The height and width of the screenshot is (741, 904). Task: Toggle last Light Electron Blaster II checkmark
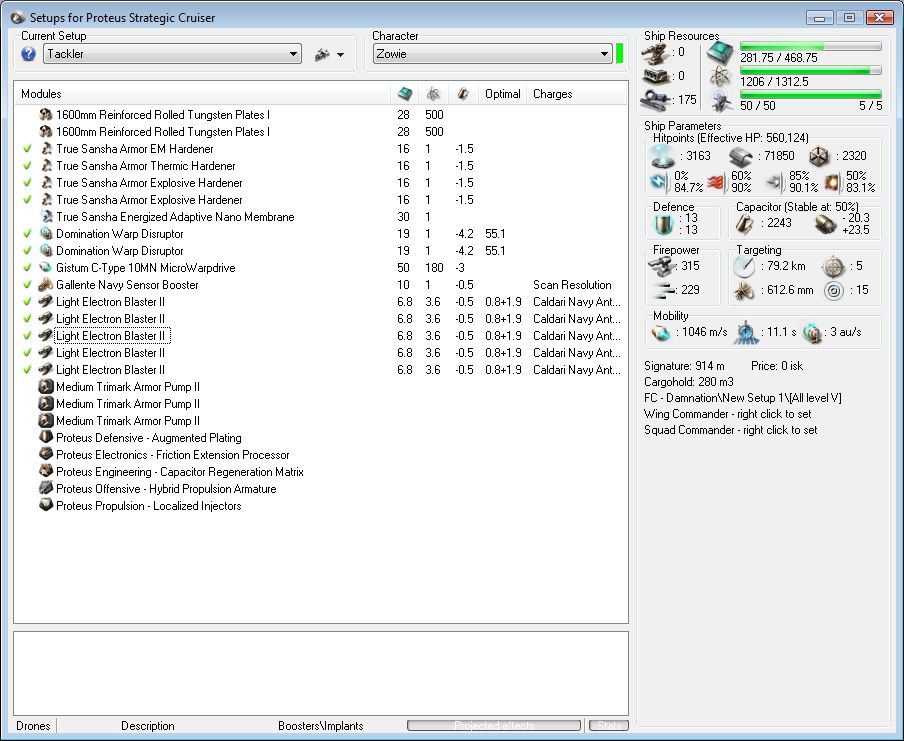pos(27,370)
